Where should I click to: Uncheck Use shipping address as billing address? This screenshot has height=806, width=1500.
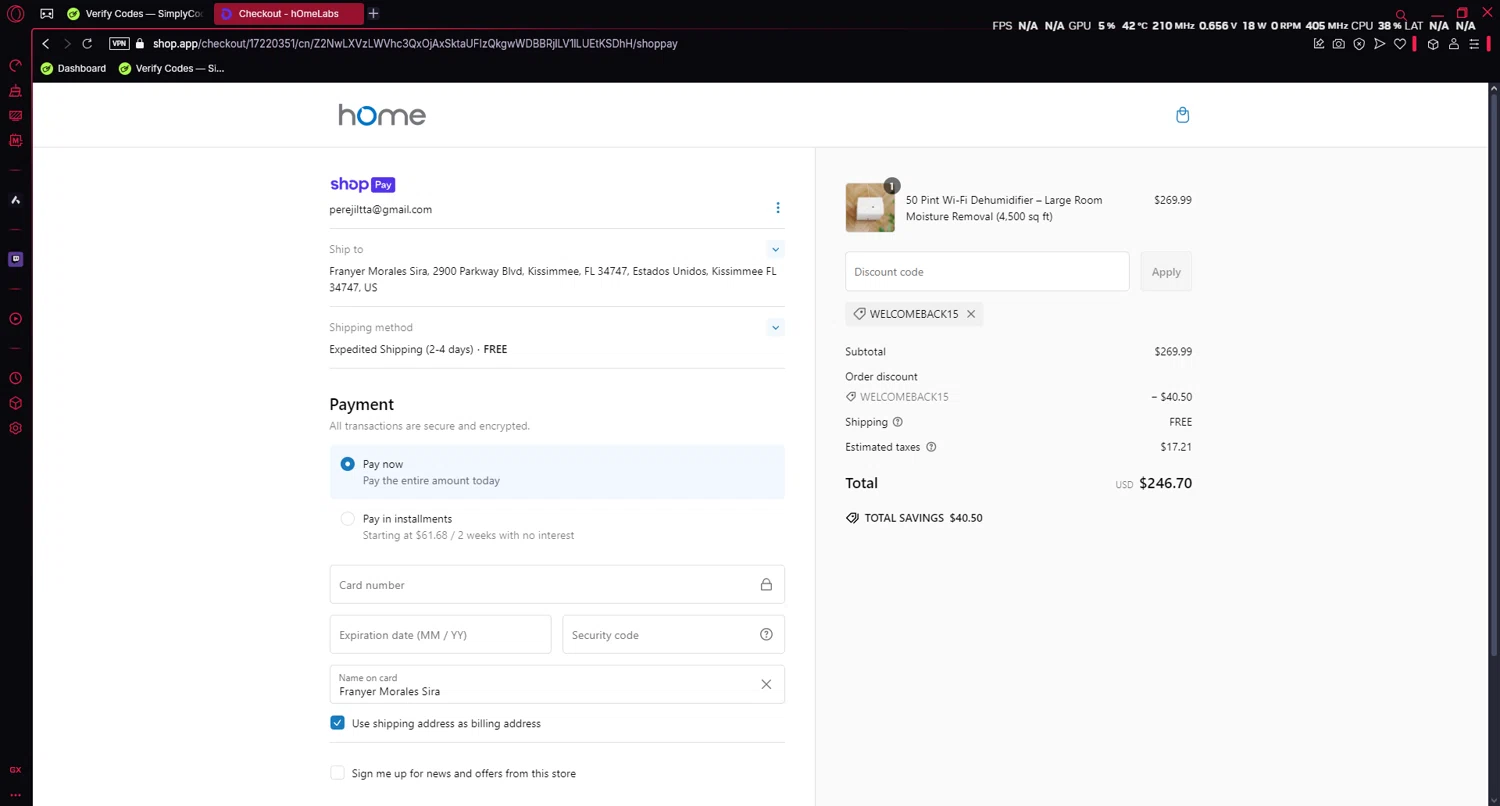click(x=337, y=723)
